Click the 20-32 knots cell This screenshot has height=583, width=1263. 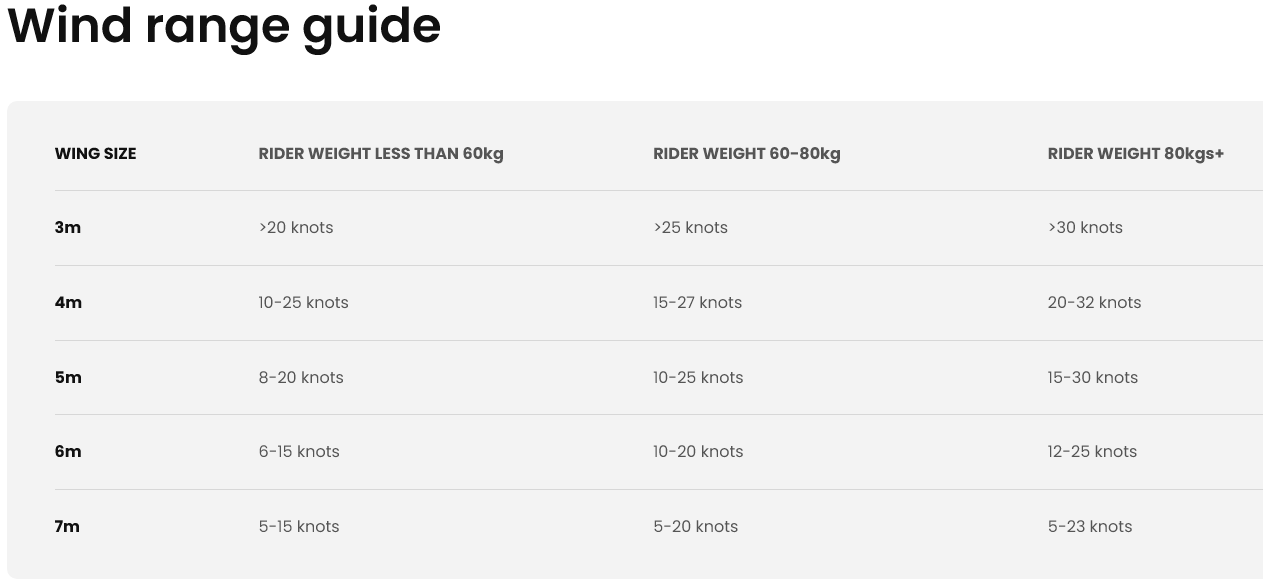[x=1095, y=303]
